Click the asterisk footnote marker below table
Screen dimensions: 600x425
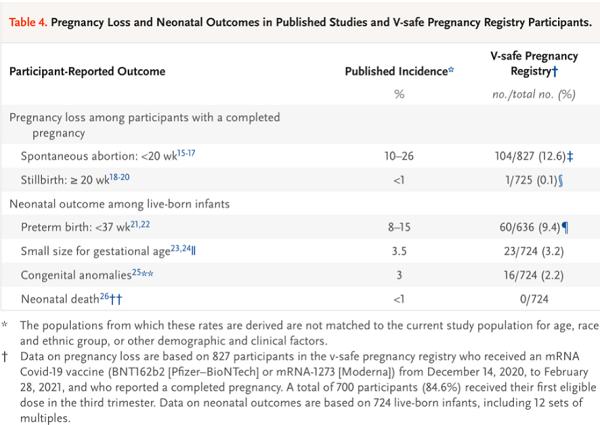[x=9, y=329]
